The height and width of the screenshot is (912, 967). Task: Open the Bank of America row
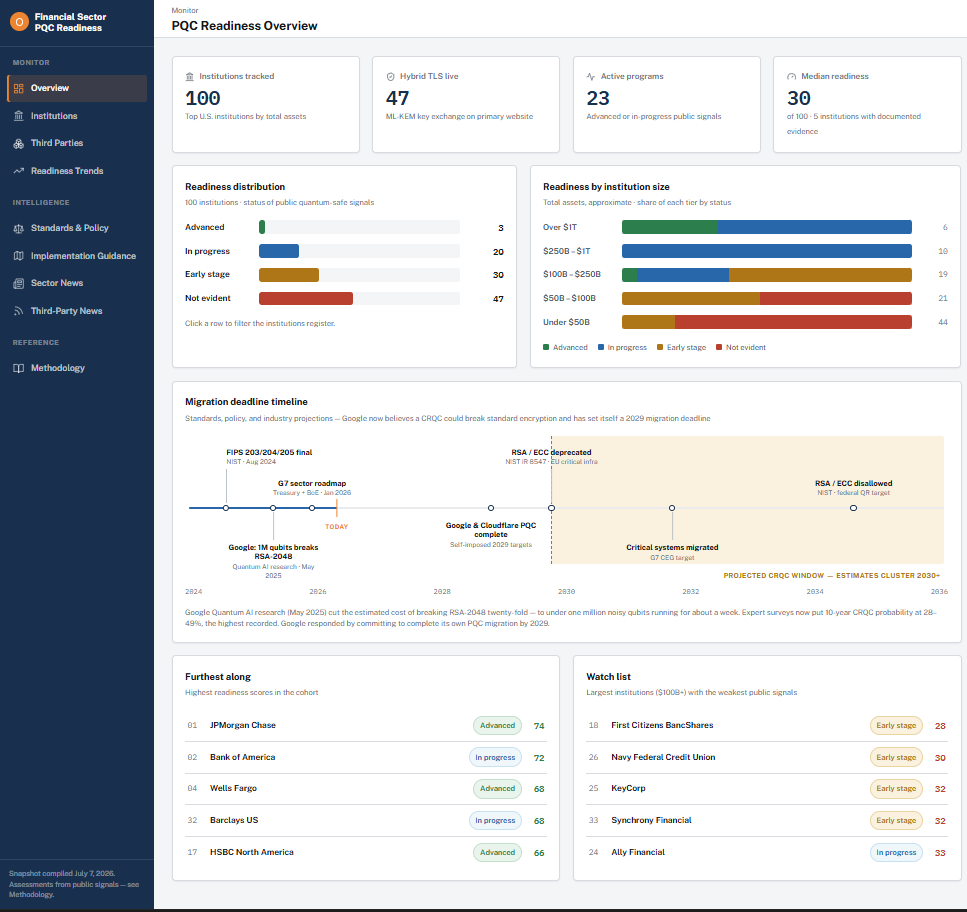coord(366,757)
